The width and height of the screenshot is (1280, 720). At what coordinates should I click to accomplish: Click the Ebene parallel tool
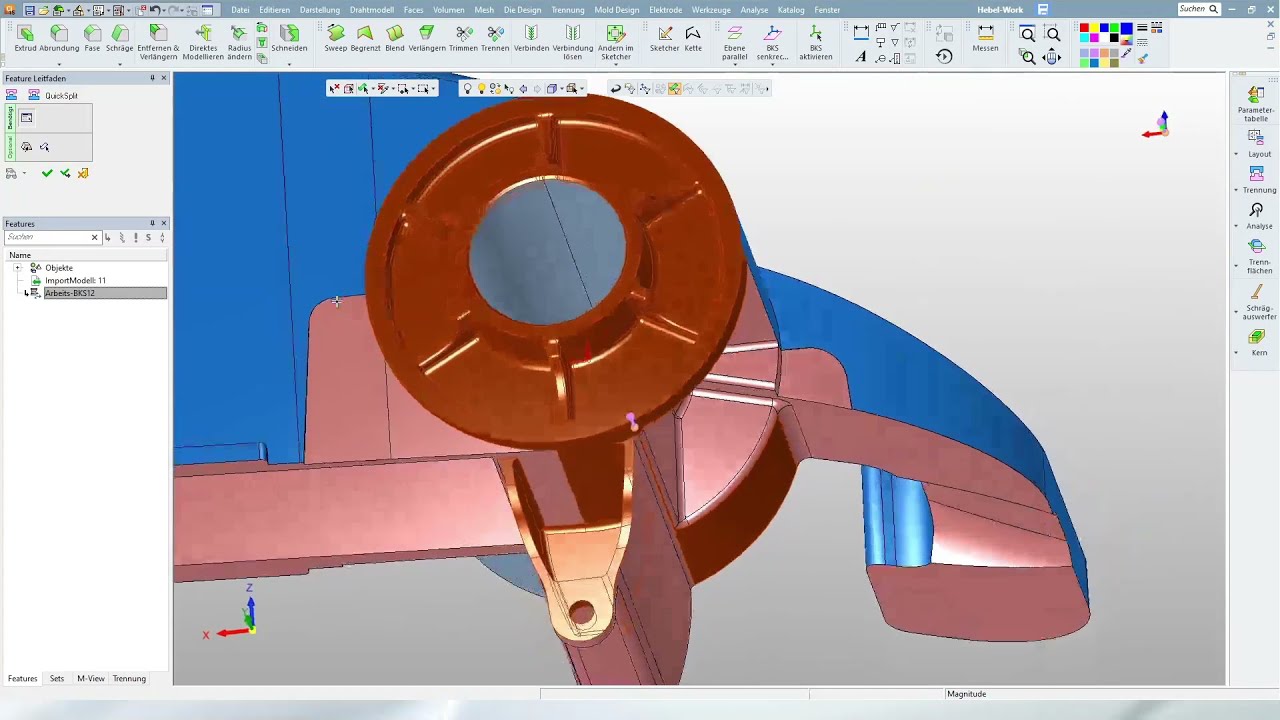[734, 43]
